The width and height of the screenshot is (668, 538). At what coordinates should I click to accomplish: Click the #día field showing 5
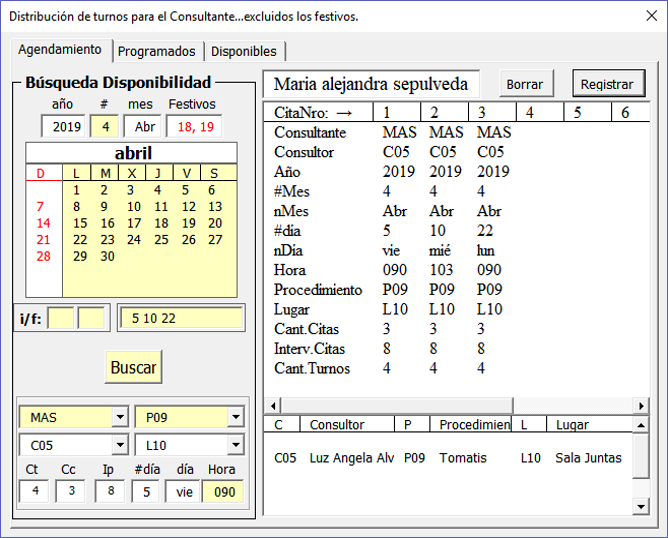146,491
